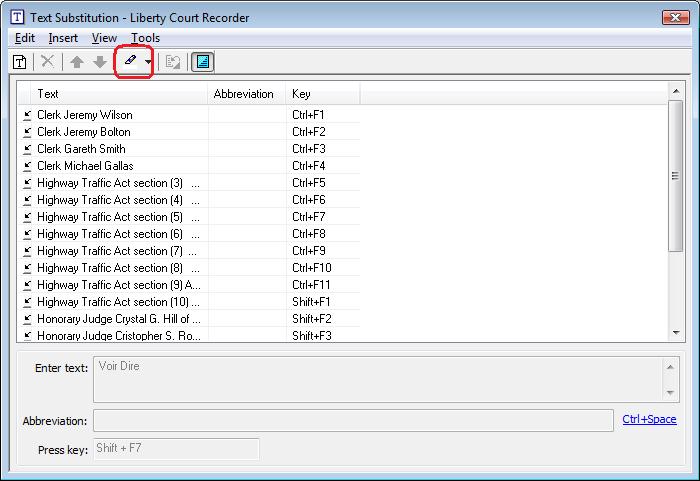Select the Clerk Michael Gallas row
Viewport: 700px width, 481px height.
(x=189, y=166)
